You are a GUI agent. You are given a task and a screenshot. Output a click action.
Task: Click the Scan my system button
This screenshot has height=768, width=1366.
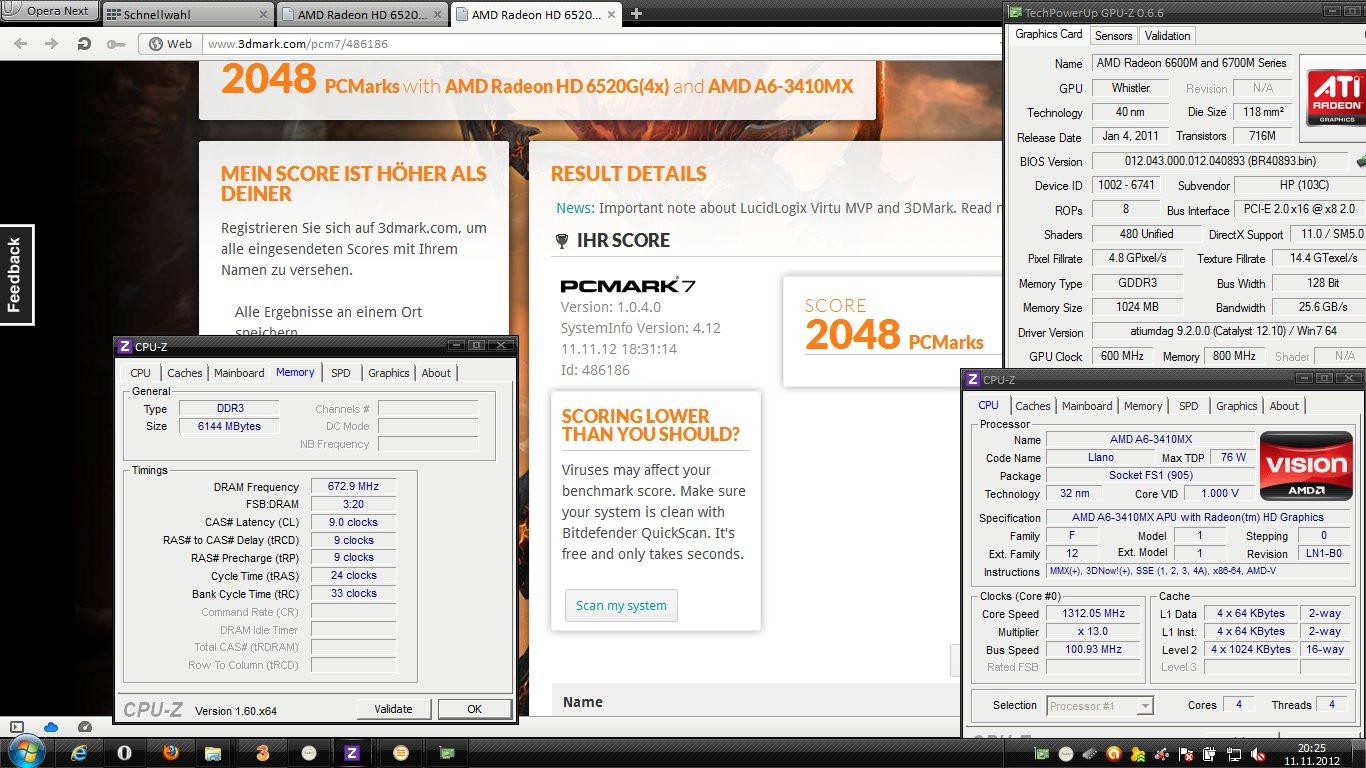(x=621, y=605)
